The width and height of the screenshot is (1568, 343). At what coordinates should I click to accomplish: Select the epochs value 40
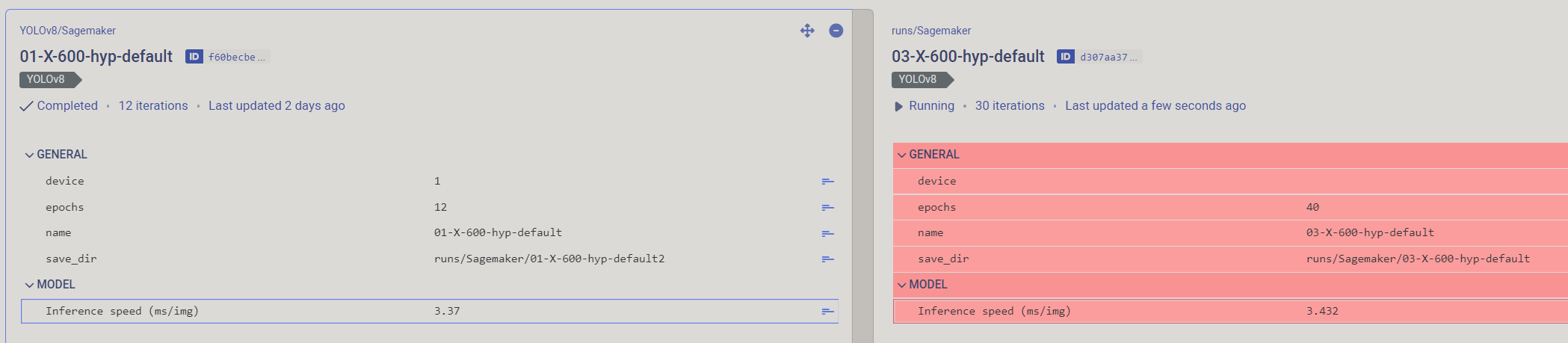point(1312,207)
